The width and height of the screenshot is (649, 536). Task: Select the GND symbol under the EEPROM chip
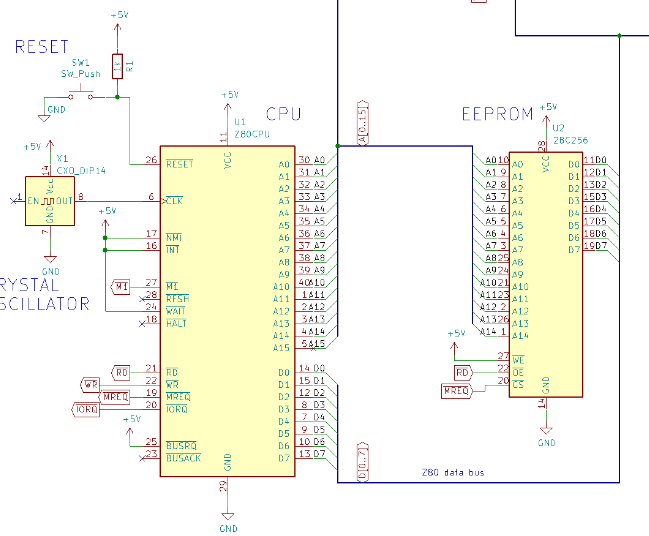(546, 436)
